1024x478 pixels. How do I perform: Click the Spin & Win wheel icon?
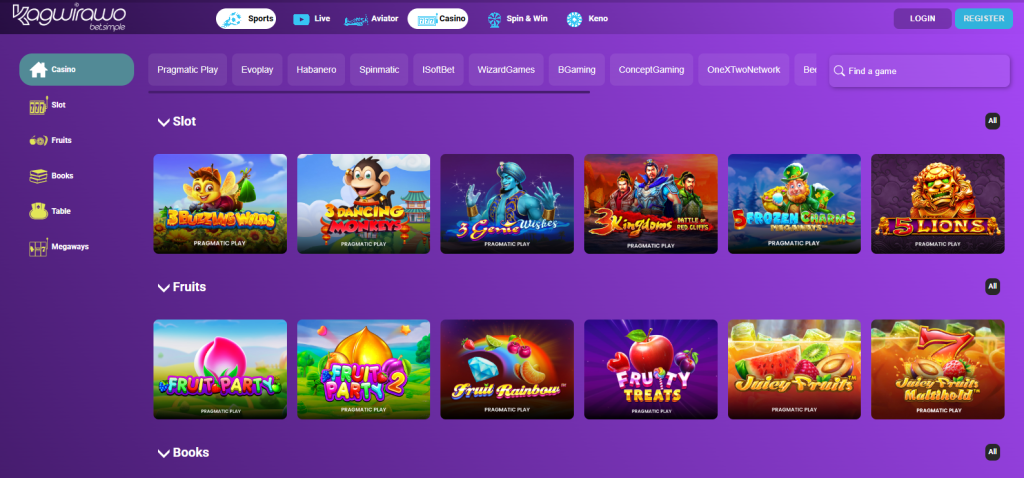pyautogui.click(x=494, y=20)
